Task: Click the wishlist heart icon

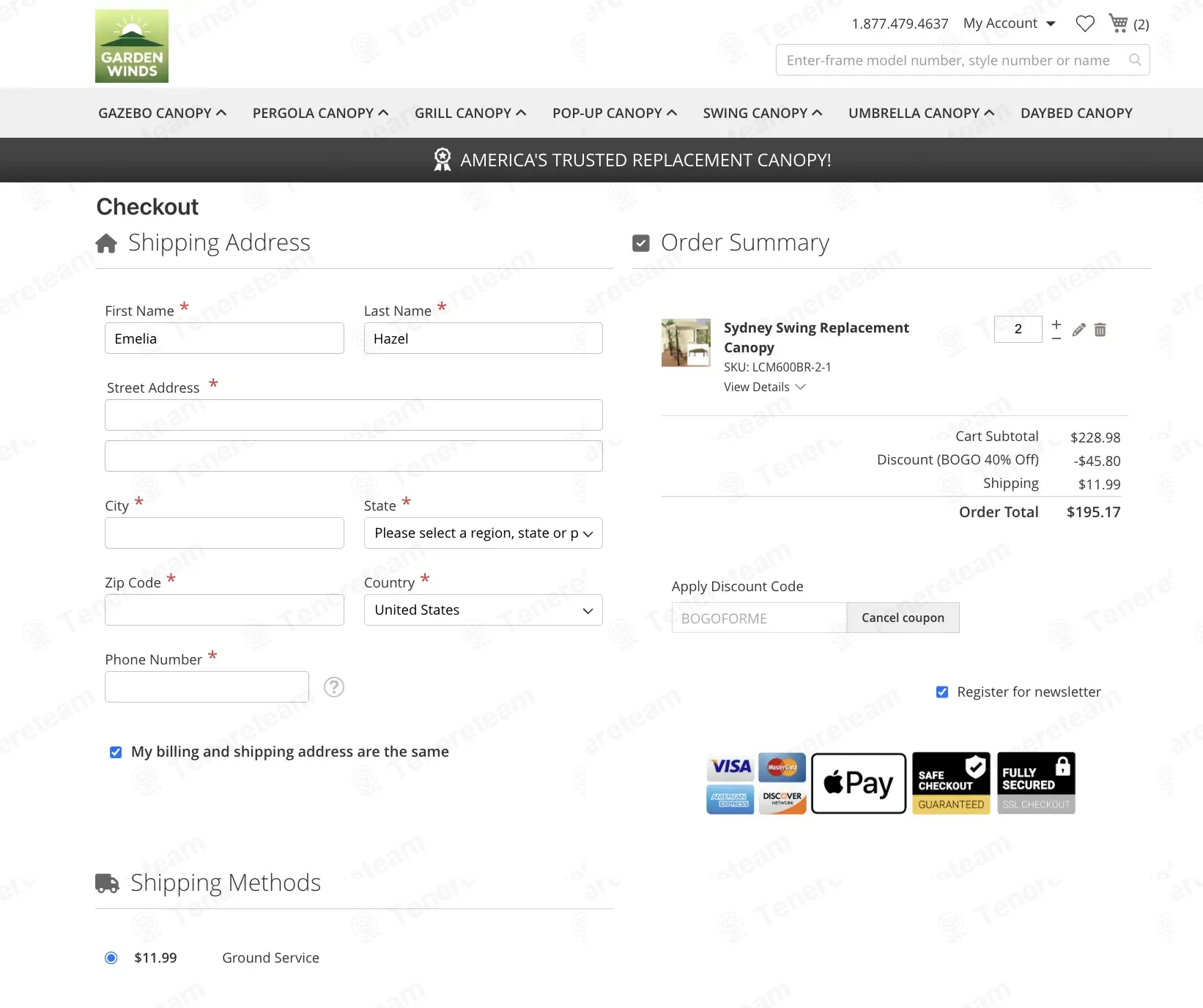Action: coord(1084,24)
